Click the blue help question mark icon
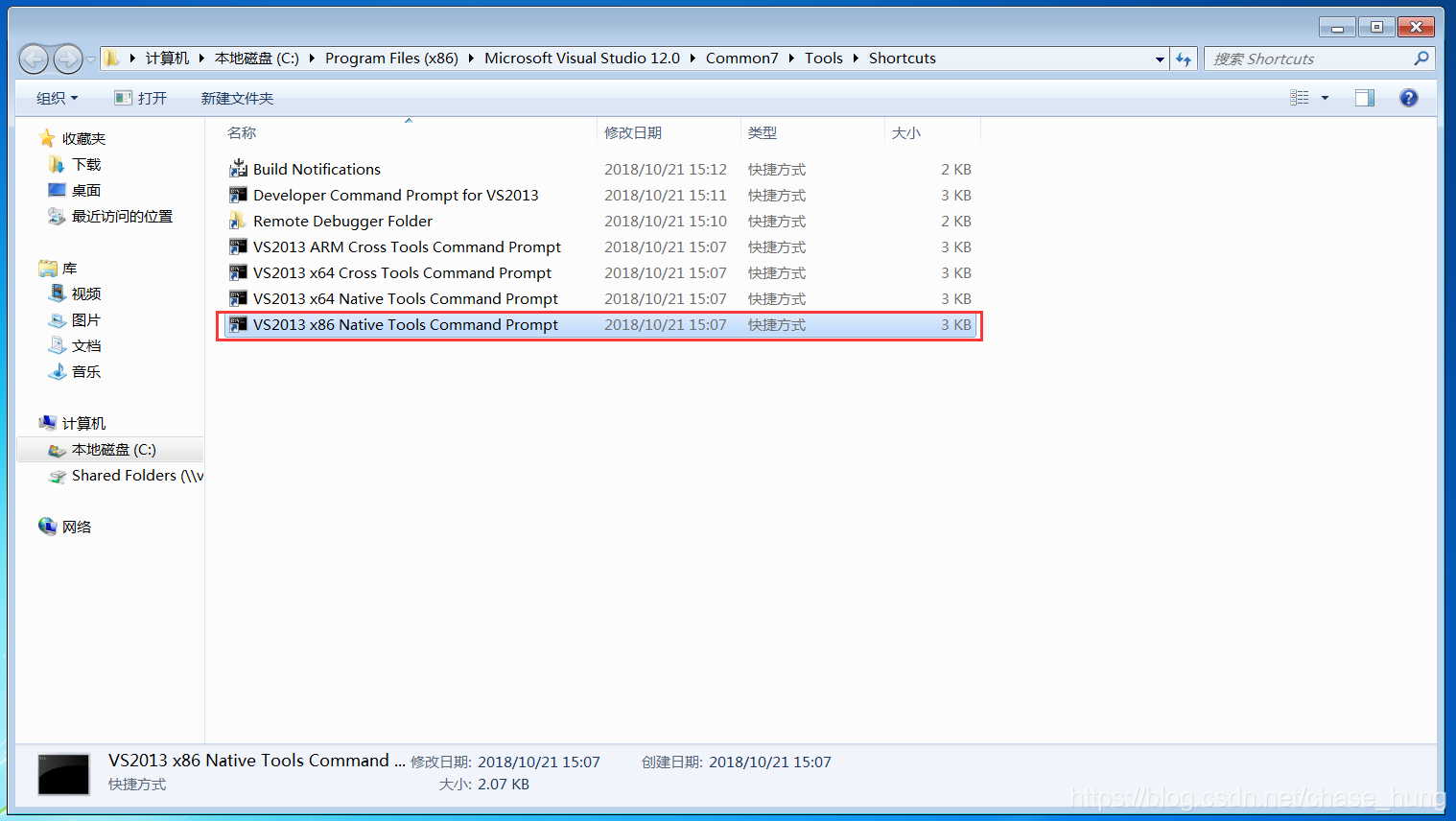1456x821 pixels. coord(1409,98)
